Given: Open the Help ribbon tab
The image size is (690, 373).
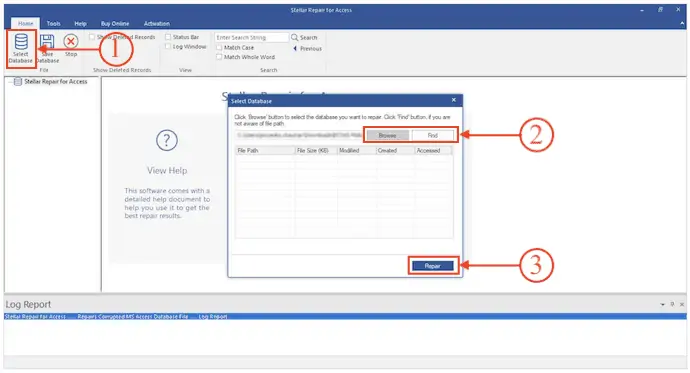Looking at the screenshot, I should [x=80, y=24].
